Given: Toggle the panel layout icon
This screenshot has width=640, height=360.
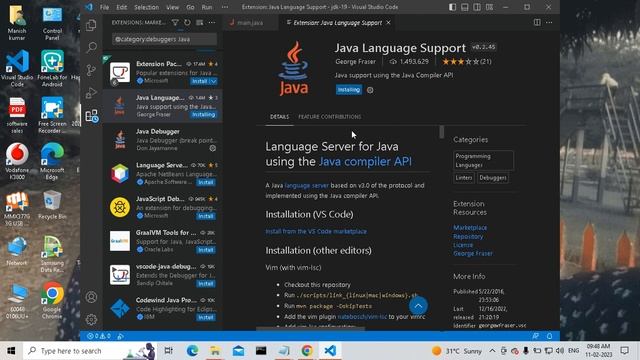Looking at the screenshot, I should tap(464, 7).
